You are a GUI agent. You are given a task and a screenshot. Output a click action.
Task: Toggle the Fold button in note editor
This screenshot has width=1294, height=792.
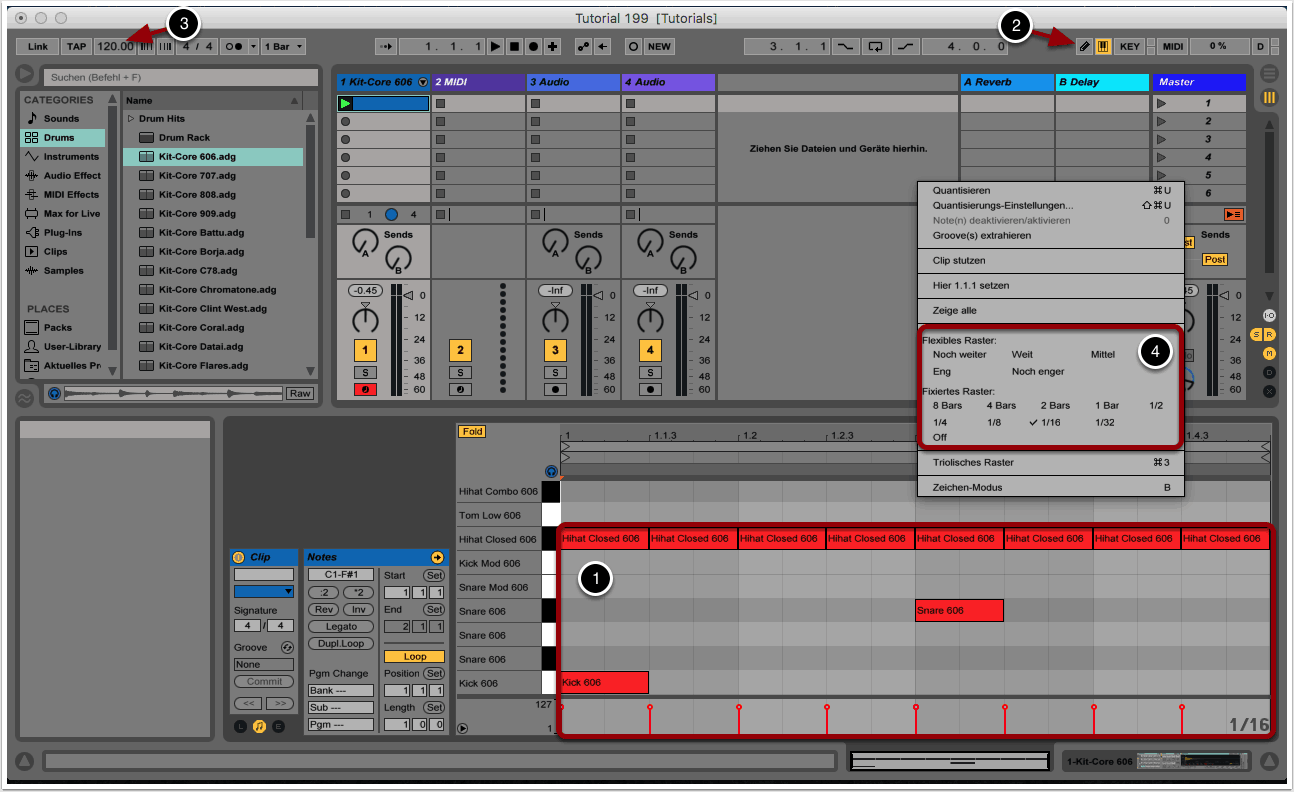(471, 432)
